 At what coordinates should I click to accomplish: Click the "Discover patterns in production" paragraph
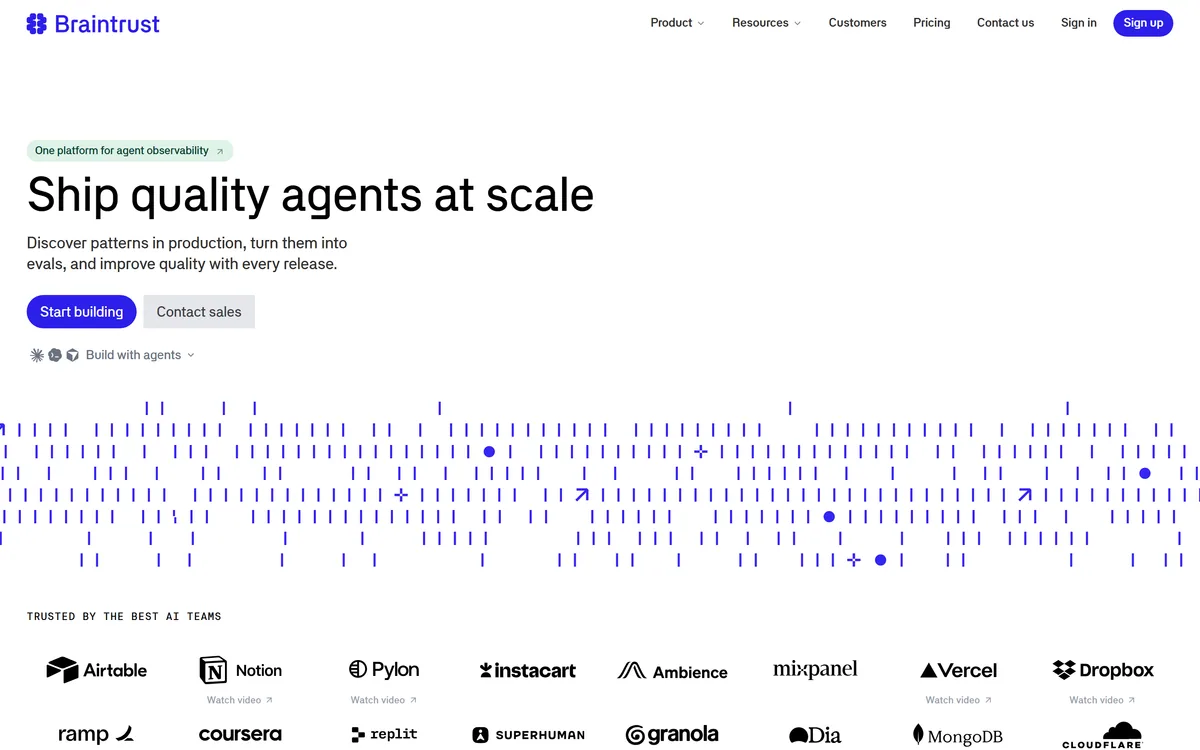point(187,254)
